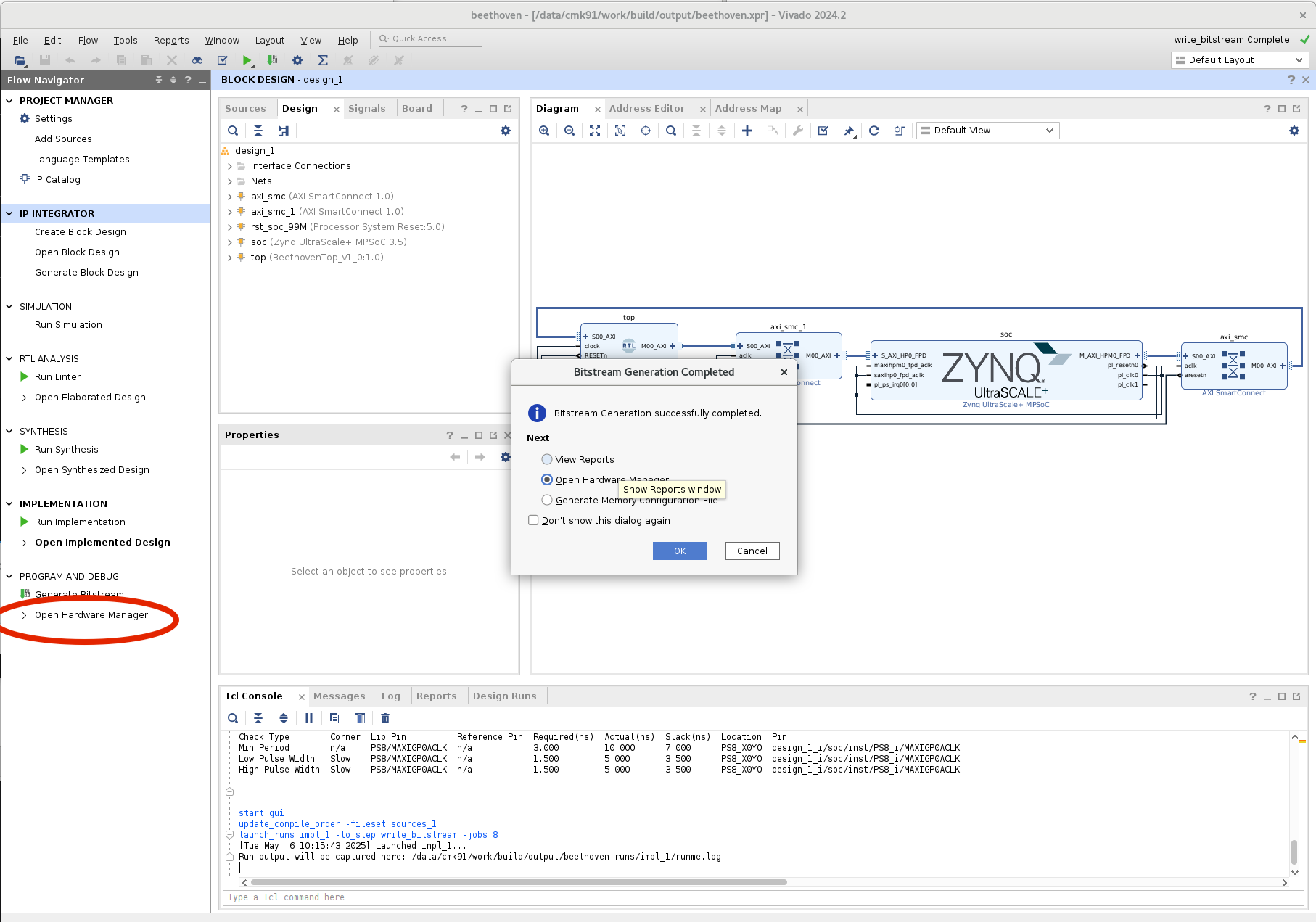Open diagram settings gear icon
The width and height of the screenshot is (1316, 922).
[x=1294, y=131]
